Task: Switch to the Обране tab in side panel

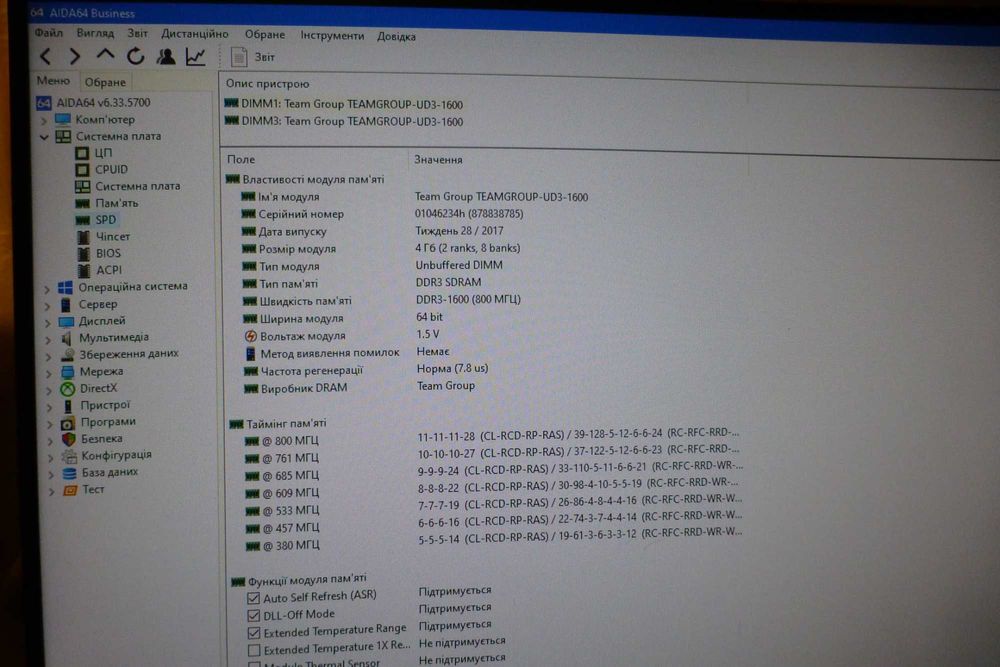Action: click(105, 82)
